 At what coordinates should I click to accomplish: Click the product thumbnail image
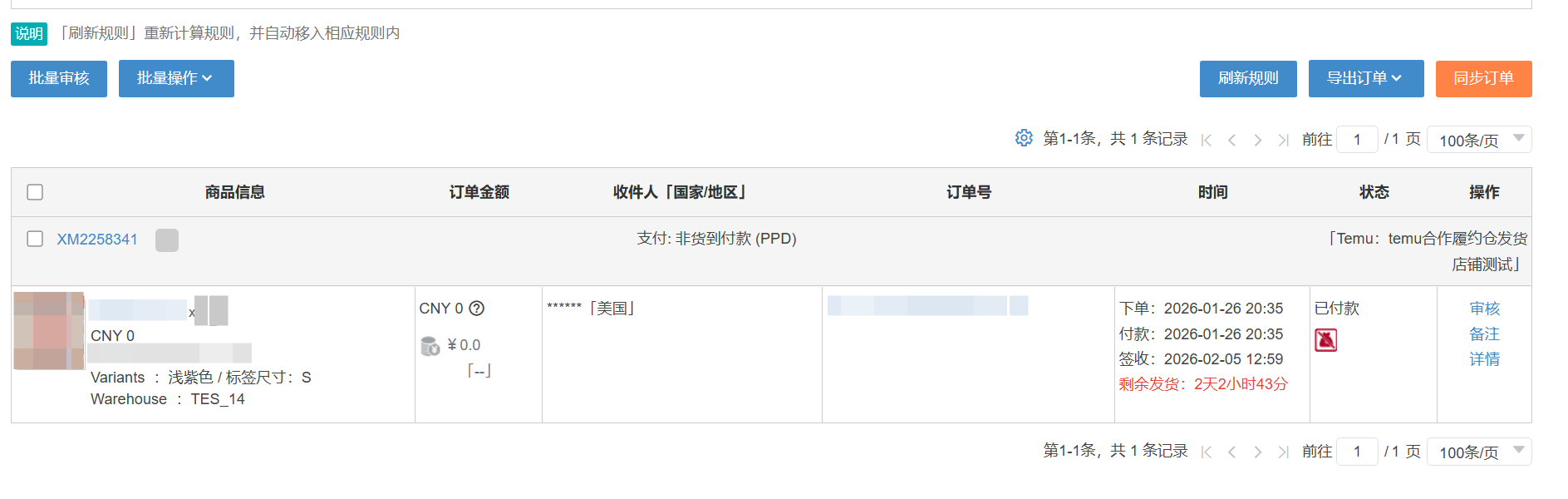click(x=48, y=330)
